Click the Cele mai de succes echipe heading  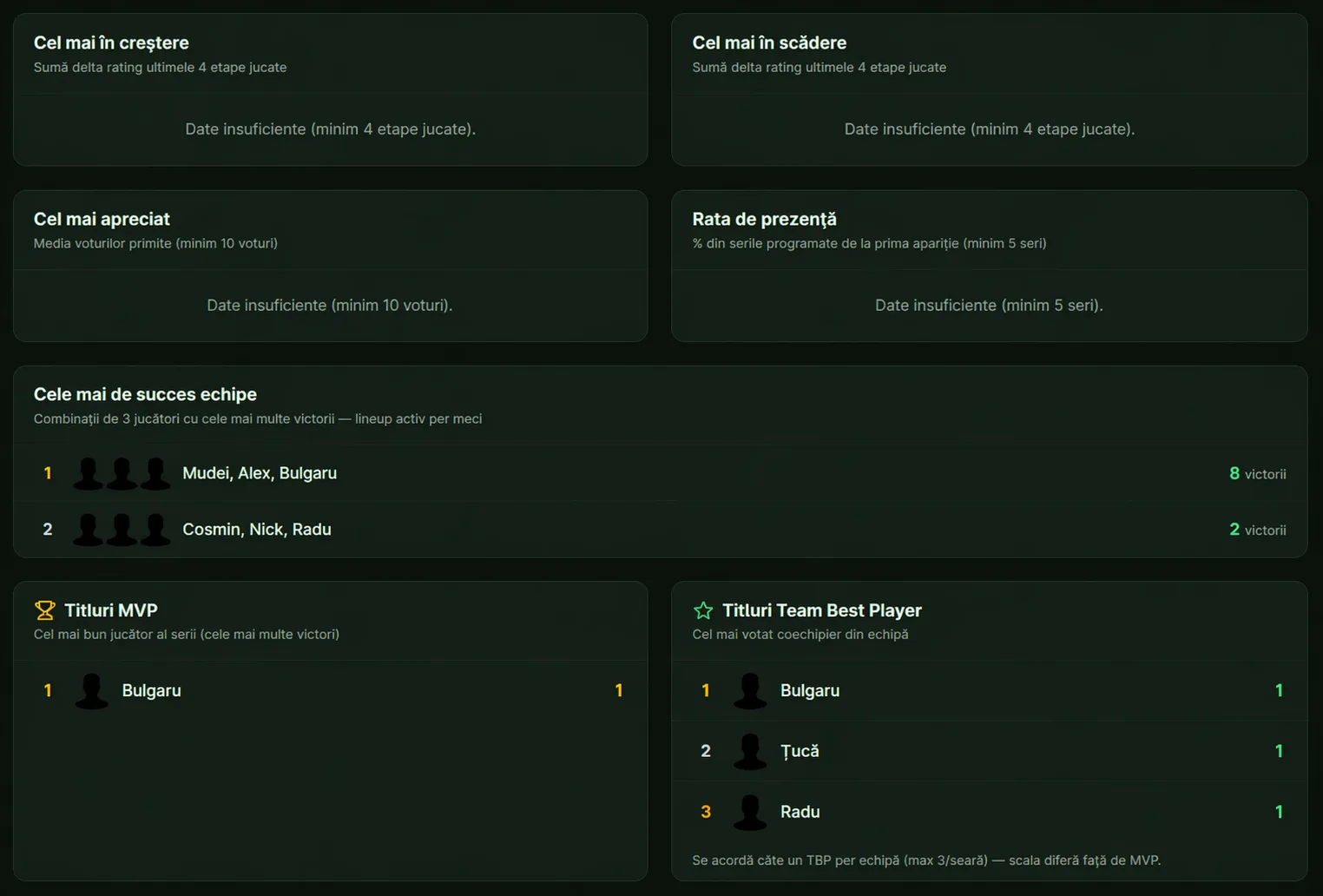click(145, 394)
